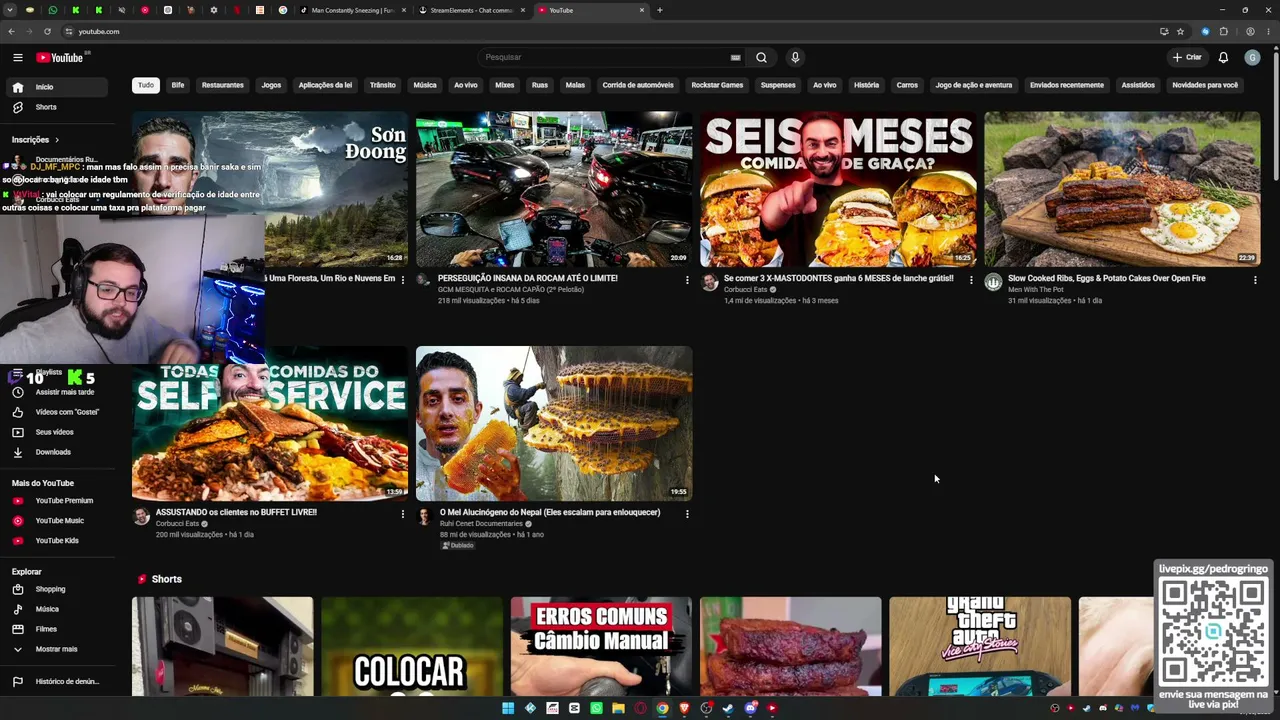Open Steam from the taskbar
Screen dimensions: 1280x720
click(728, 708)
